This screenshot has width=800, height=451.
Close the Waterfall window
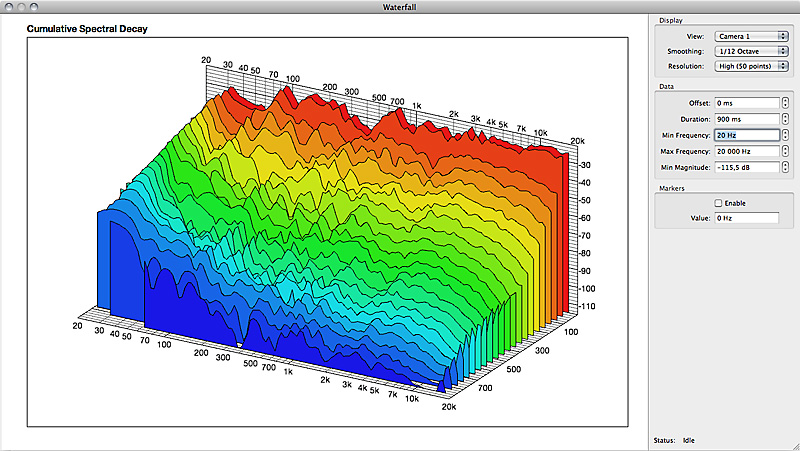pyautogui.click(x=8, y=7)
